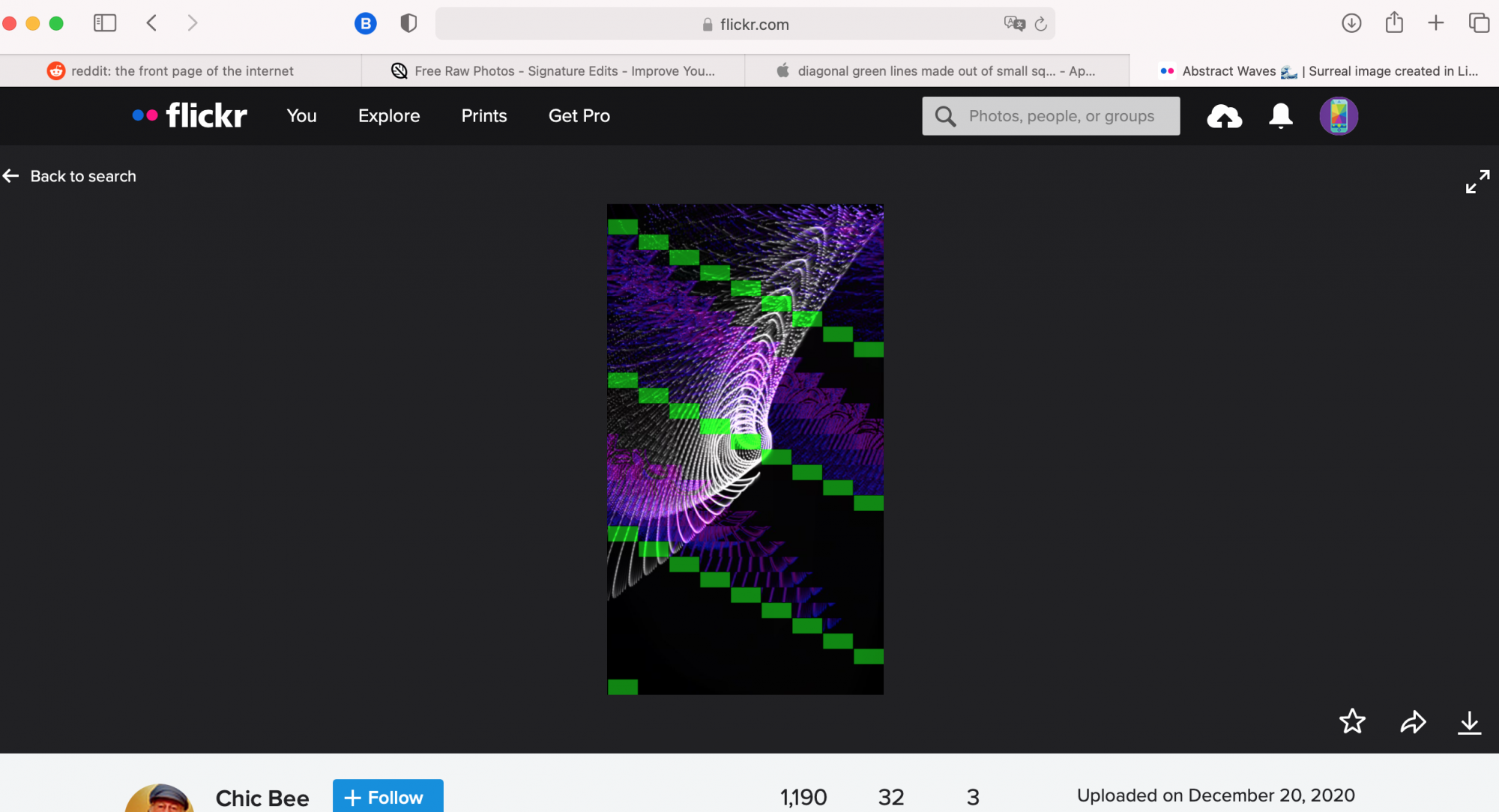Image resolution: width=1499 pixels, height=812 pixels.
Task: Open the Prints menu
Action: pos(484,116)
